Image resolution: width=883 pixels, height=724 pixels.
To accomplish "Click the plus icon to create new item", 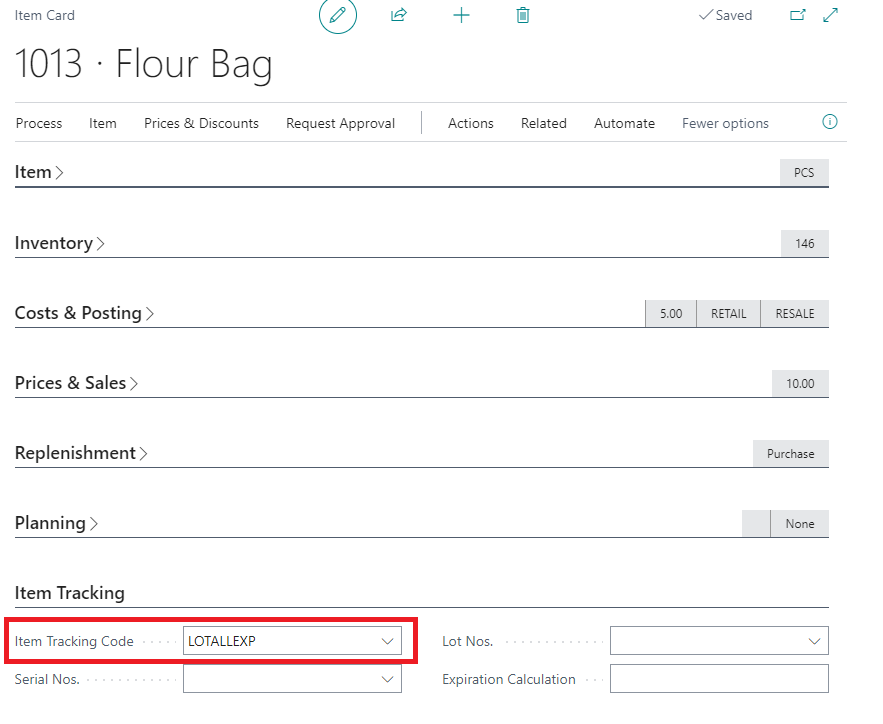I will tap(461, 15).
